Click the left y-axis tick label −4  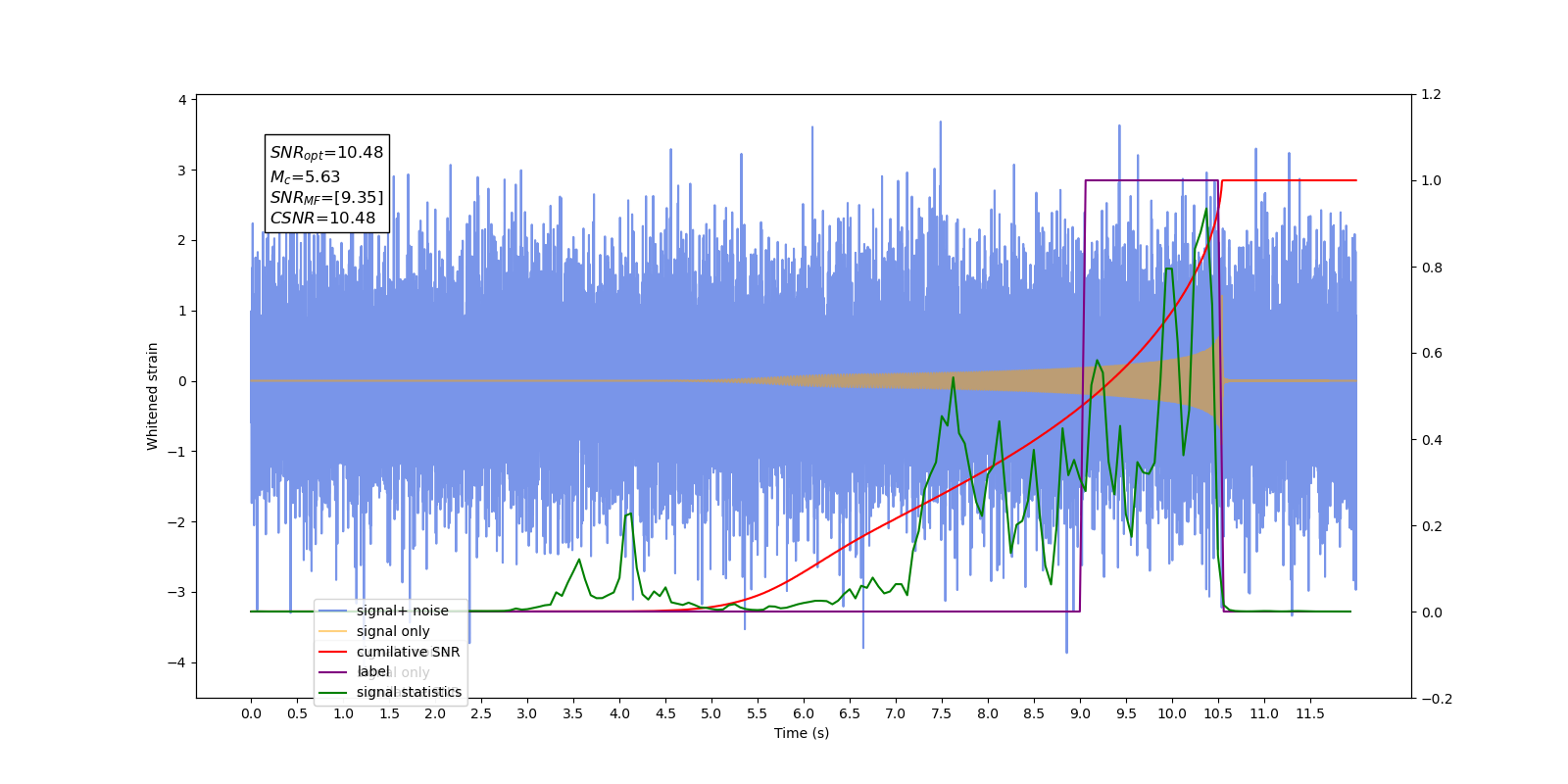coord(175,662)
